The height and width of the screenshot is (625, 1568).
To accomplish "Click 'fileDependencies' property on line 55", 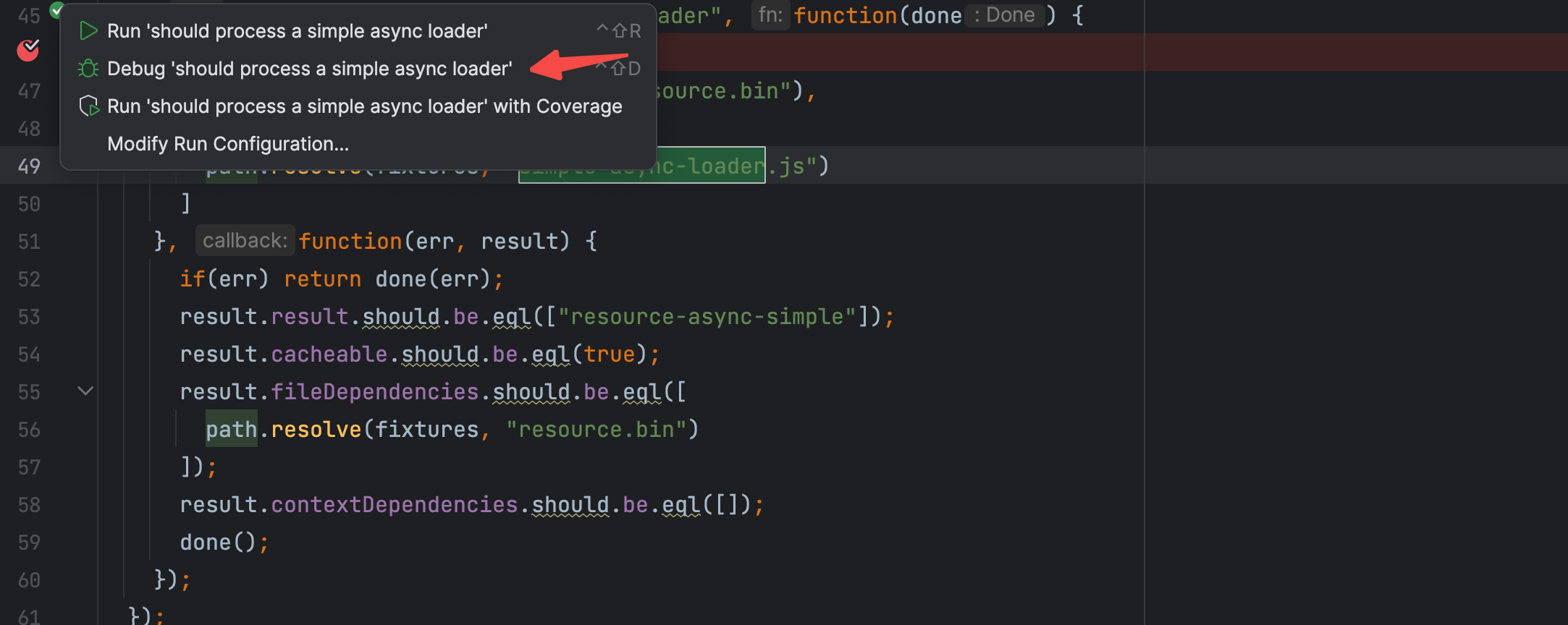I will click(374, 391).
